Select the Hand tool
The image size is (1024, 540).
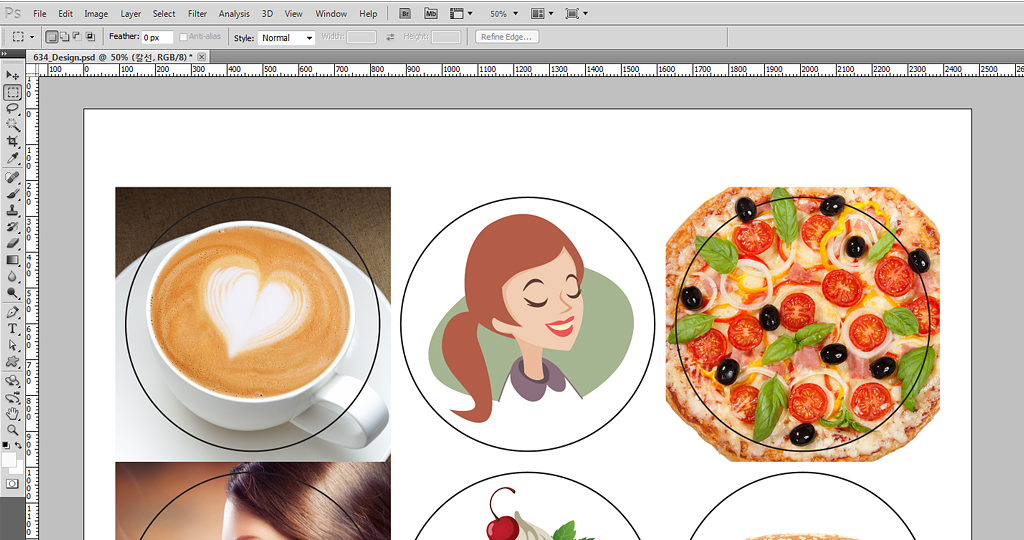pos(12,413)
